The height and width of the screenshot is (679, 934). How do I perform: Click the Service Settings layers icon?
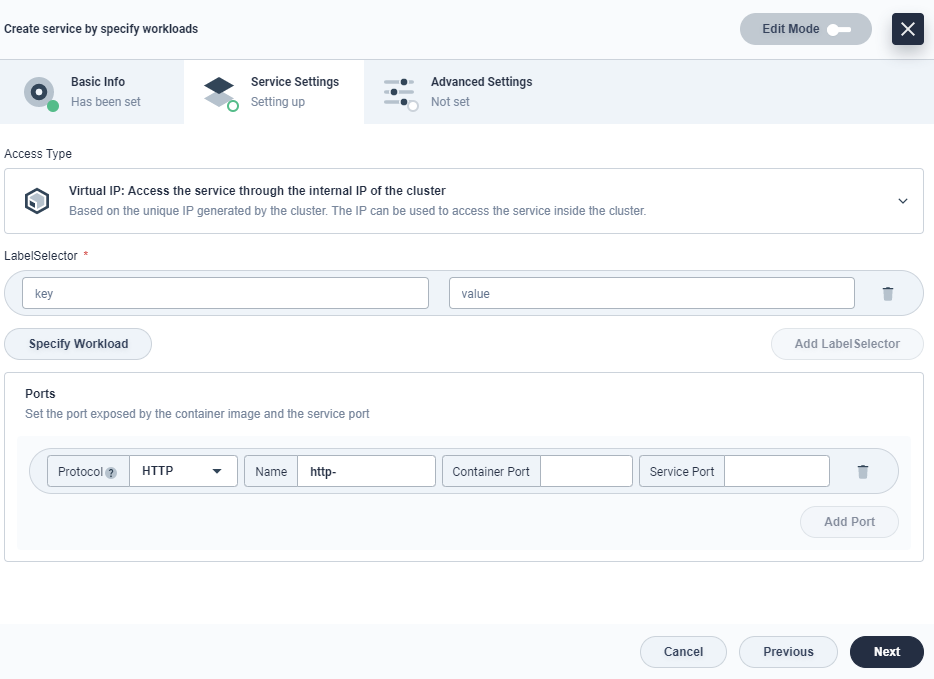[x=220, y=93]
